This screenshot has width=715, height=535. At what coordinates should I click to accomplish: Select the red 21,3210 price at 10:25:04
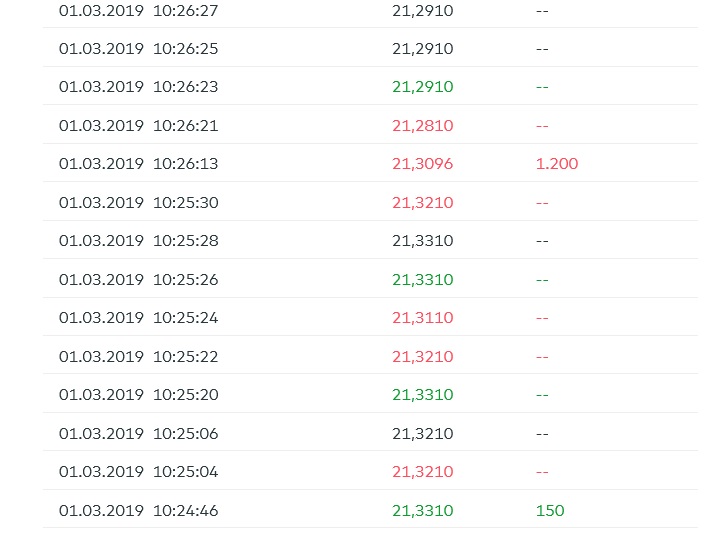point(422,472)
